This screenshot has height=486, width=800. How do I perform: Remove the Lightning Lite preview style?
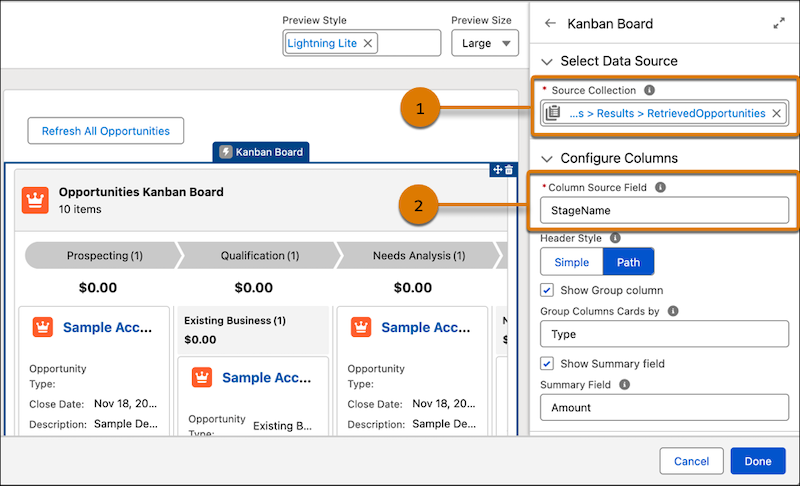click(367, 43)
